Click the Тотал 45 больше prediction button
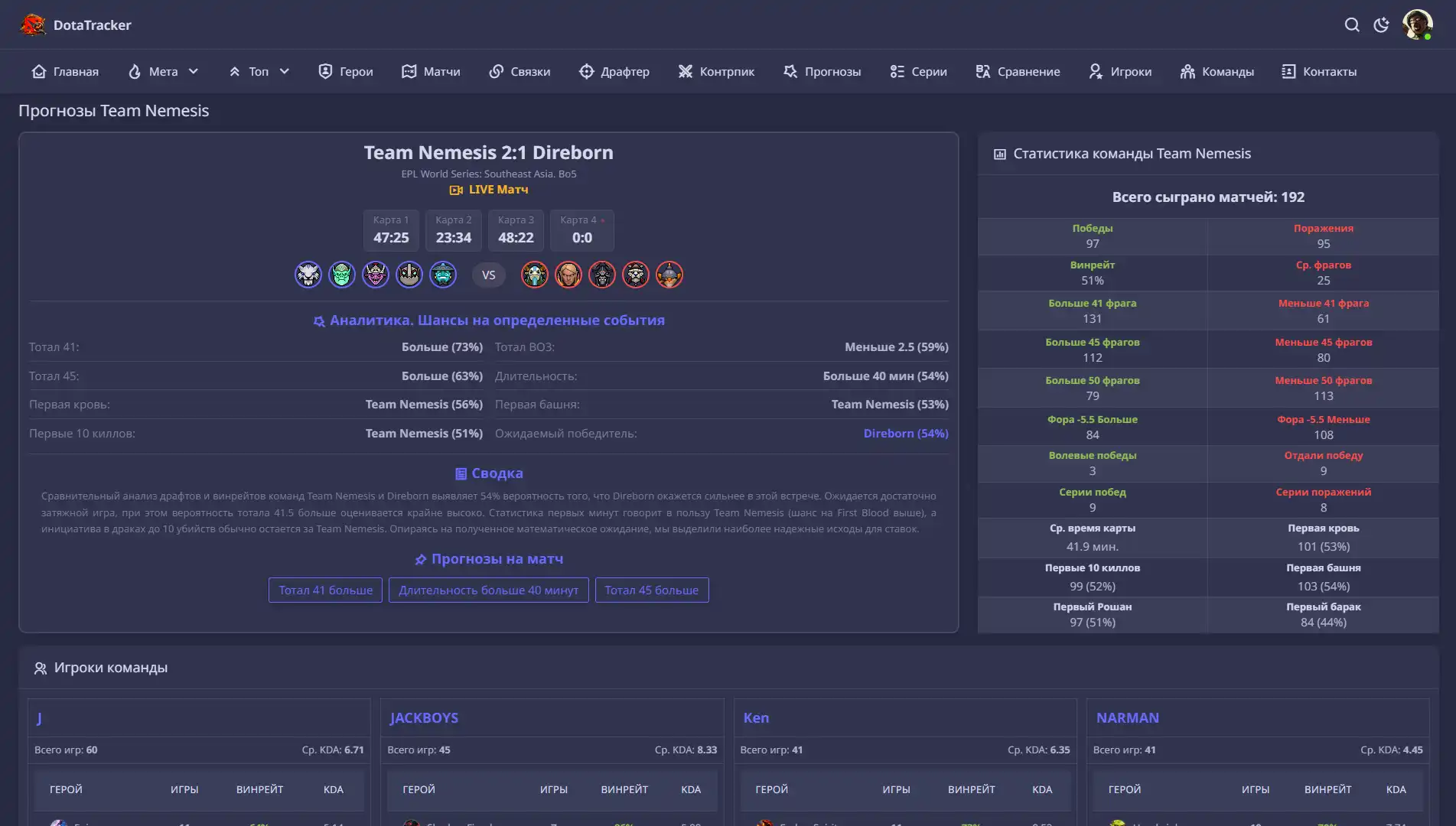 (x=652, y=590)
